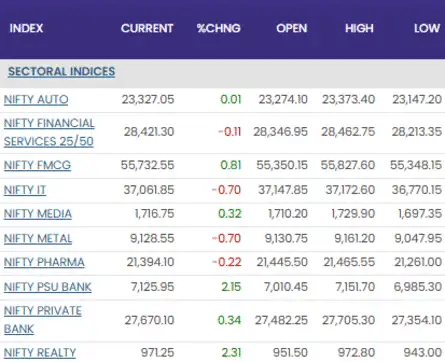This screenshot has height=362, width=445.
Task: Open the NIFTY PRIVATE BANK link
Action: pos(43,320)
